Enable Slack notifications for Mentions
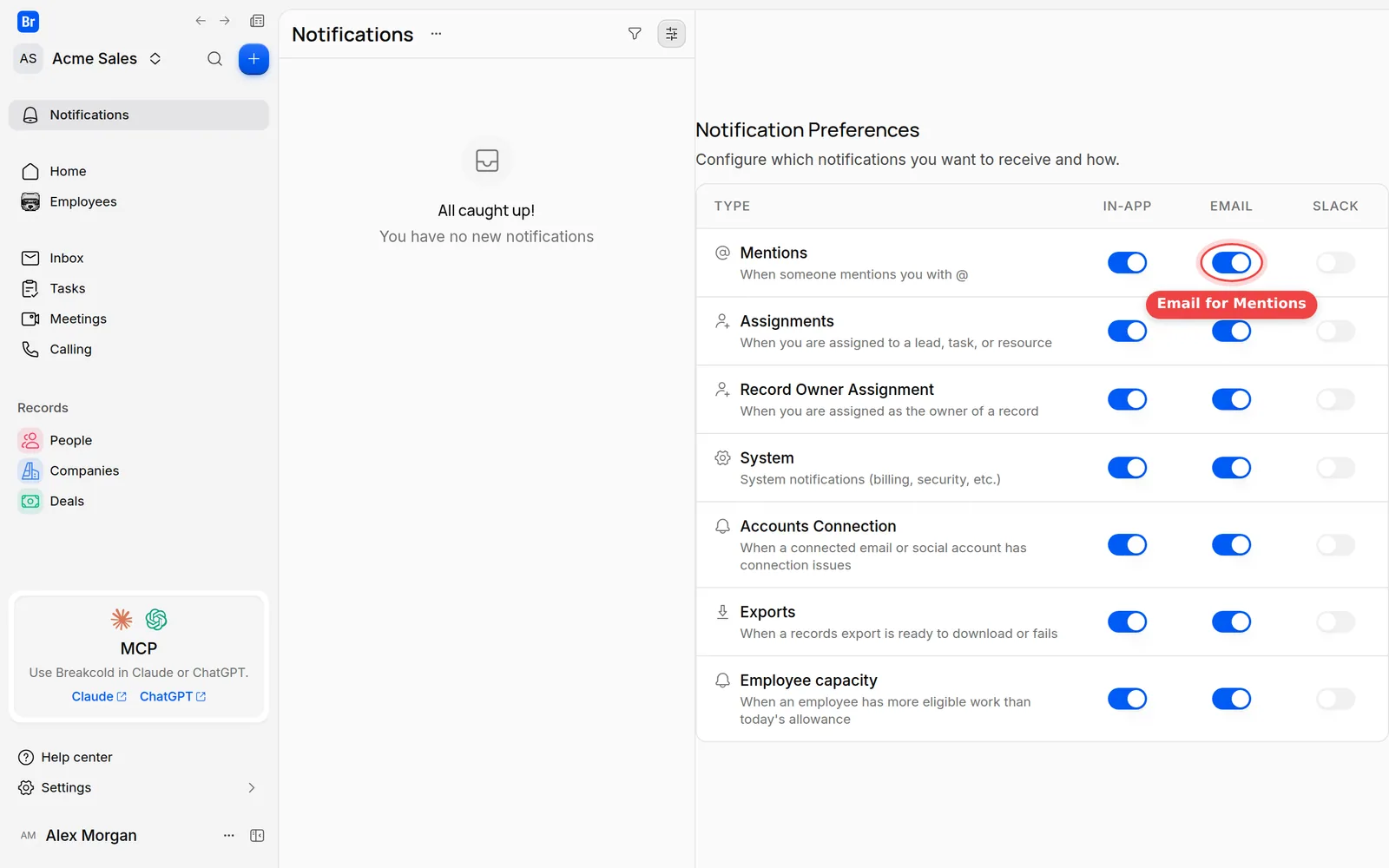 tap(1335, 263)
